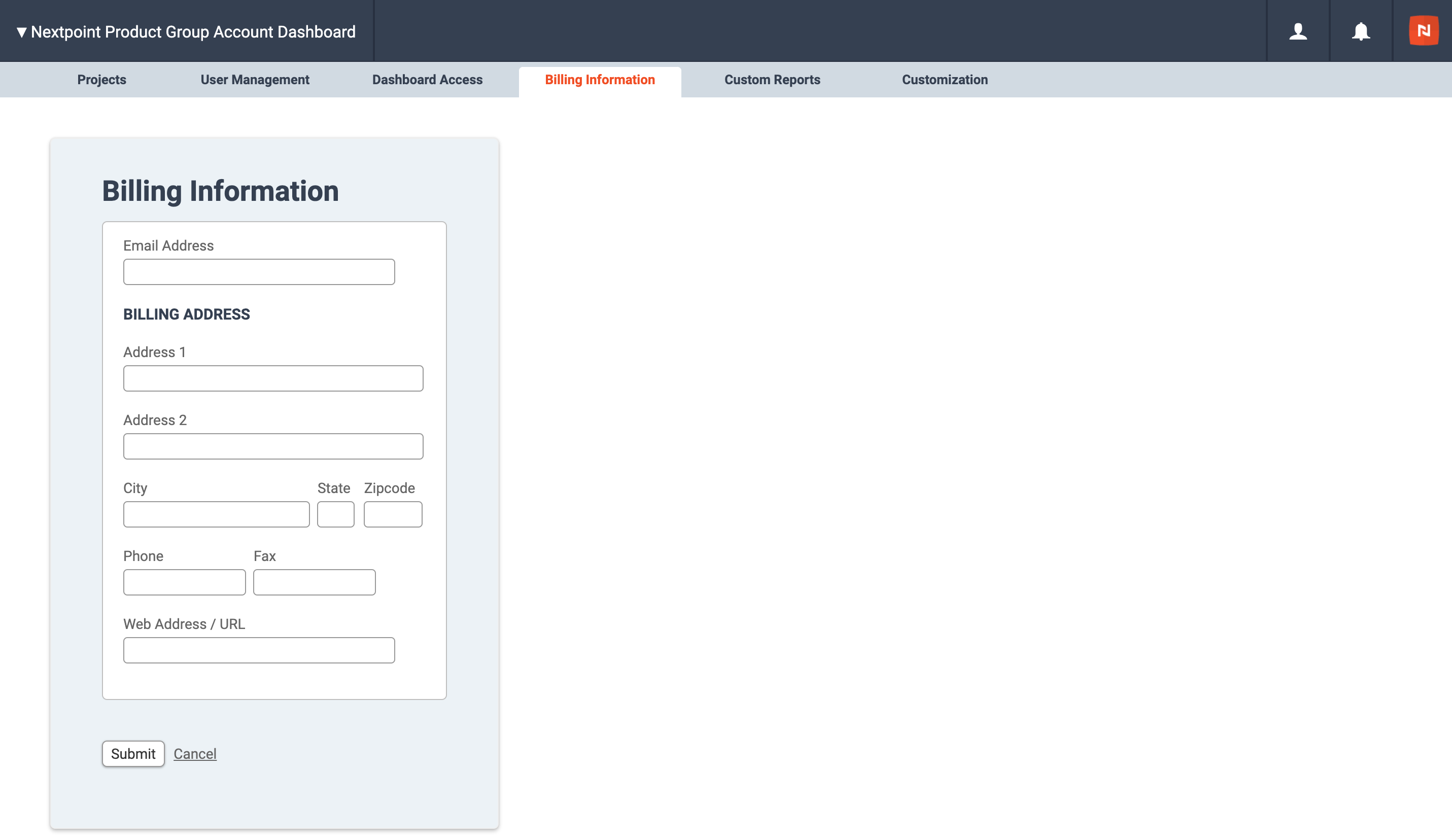The image size is (1452, 840).
Task: Click the Billing Information page heading
Action: (x=220, y=191)
